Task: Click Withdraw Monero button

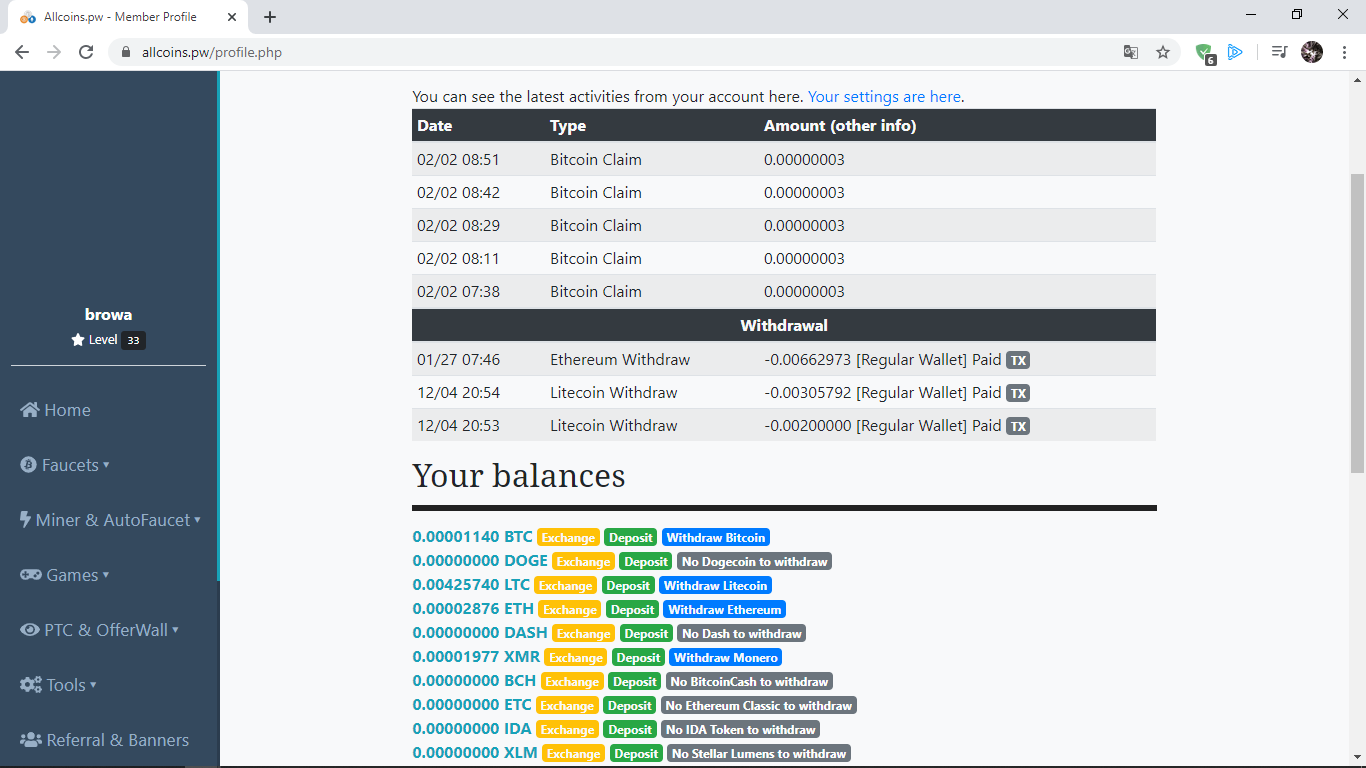Action: [x=725, y=658]
